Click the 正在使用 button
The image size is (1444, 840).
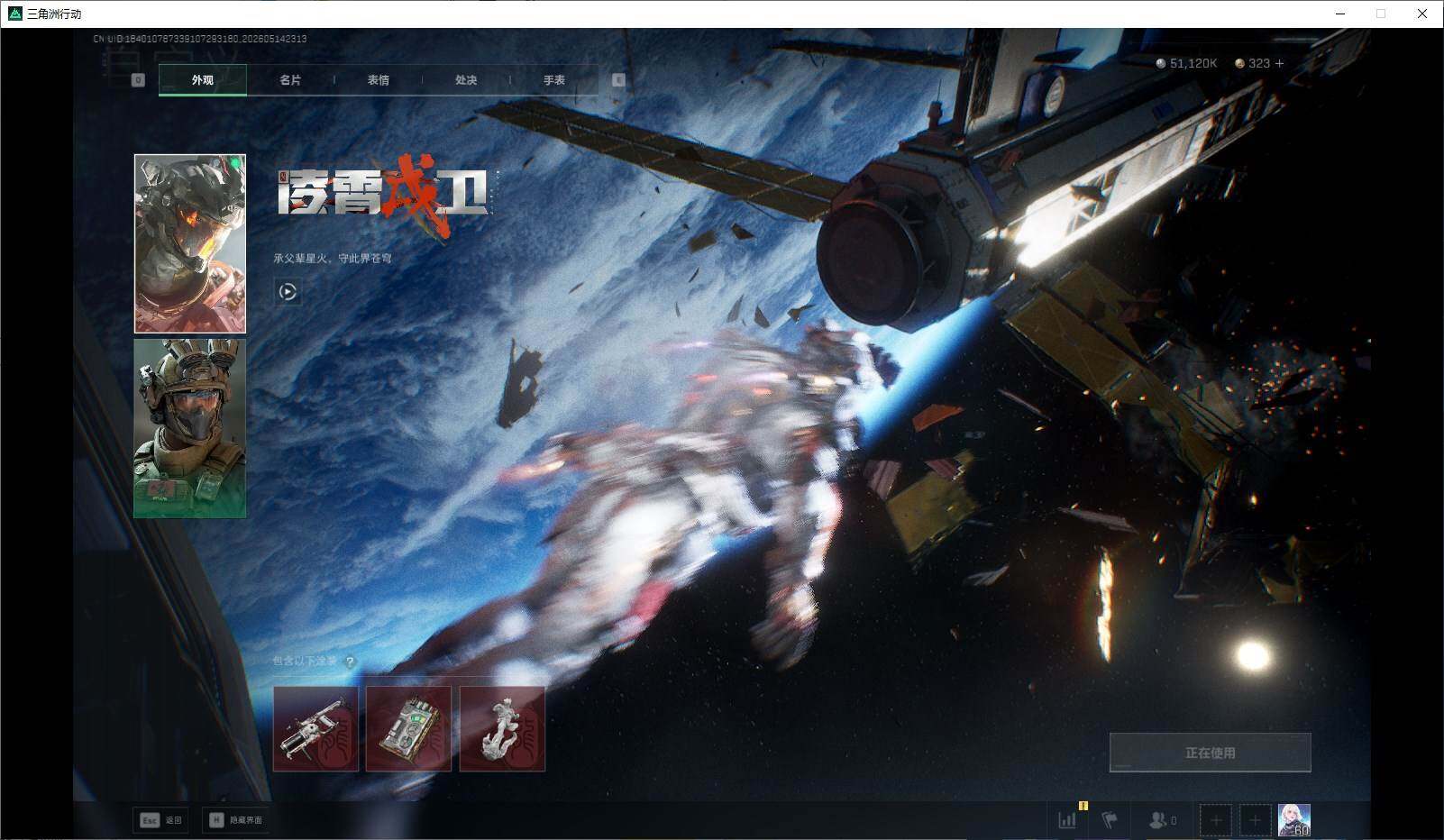[1210, 753]
